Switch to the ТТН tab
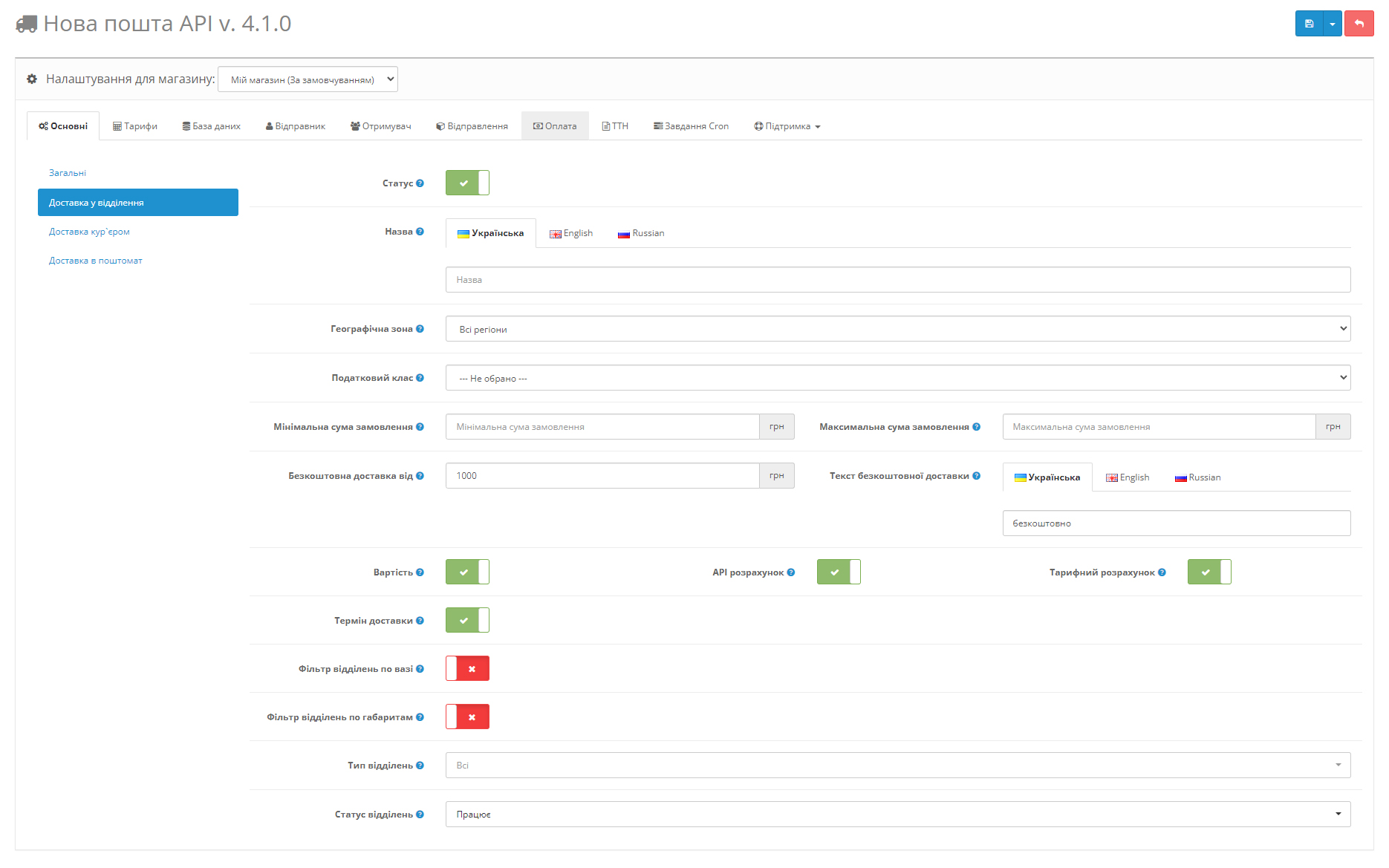The height and width of the screenshot is (868, 1389). pyautogui.click(x=615, y=126)
